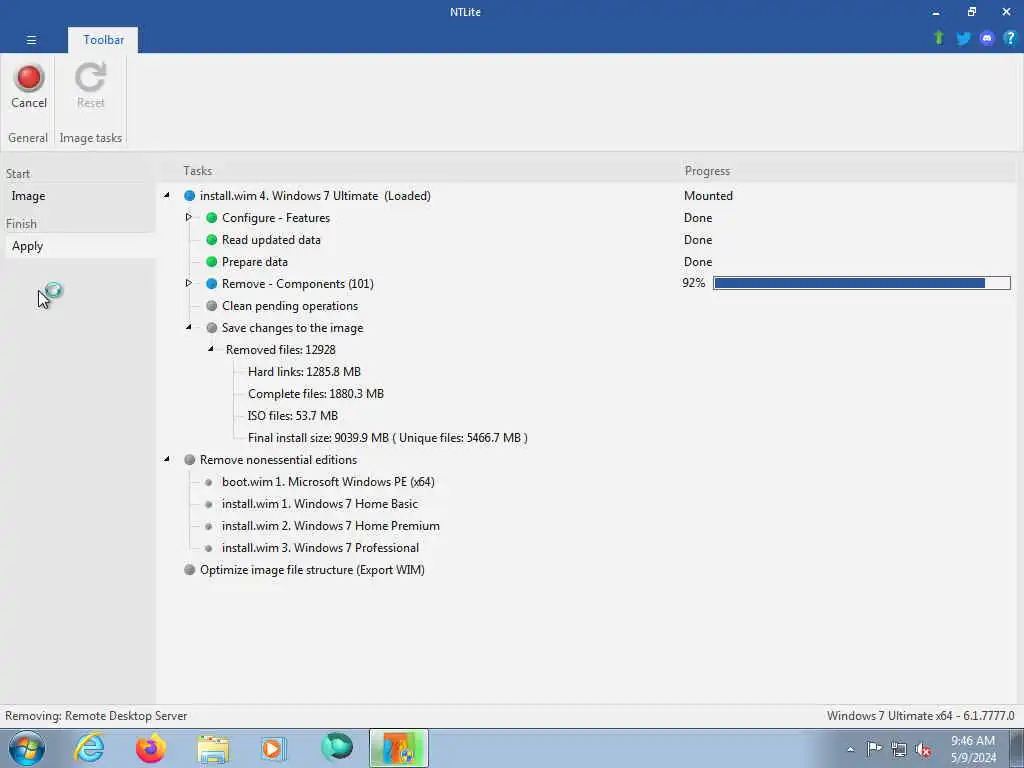The image size is (1024, 768).
Task: Collapse the install.wim 4 Windows 7 Ultimate node
Action: click(x=167, y=195)
